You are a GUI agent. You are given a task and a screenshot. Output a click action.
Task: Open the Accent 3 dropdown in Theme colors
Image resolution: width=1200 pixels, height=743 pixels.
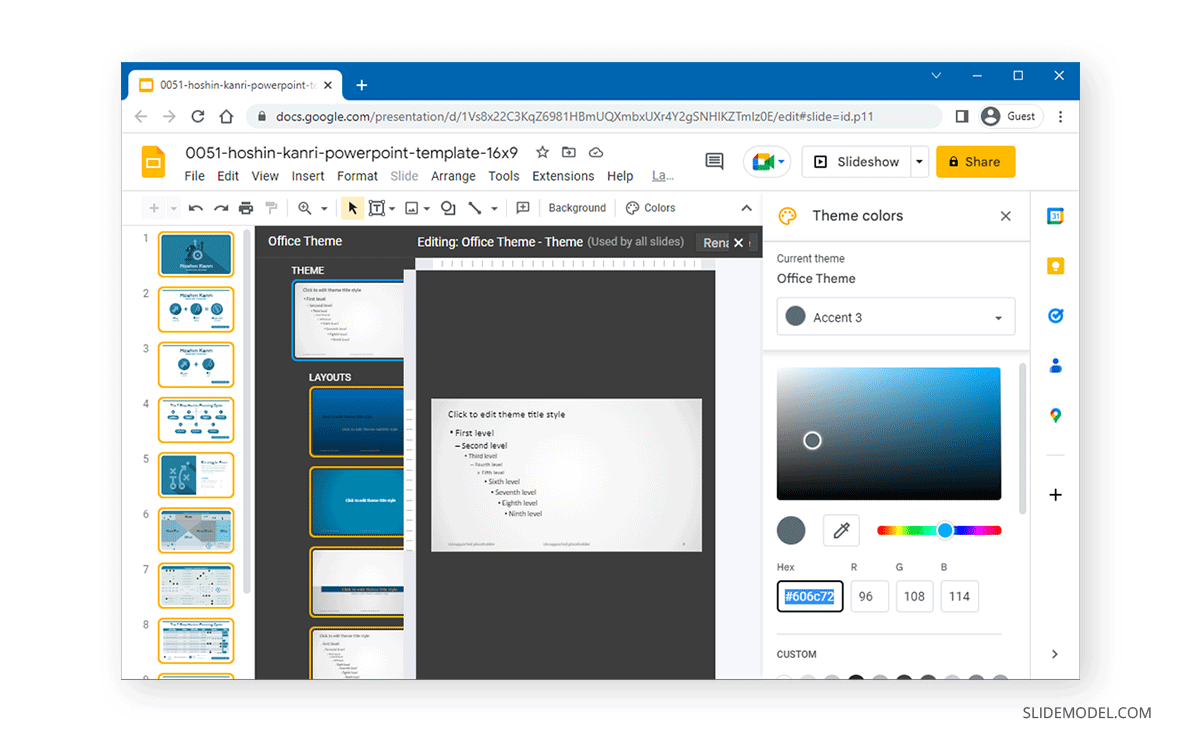tap(895, 316)
